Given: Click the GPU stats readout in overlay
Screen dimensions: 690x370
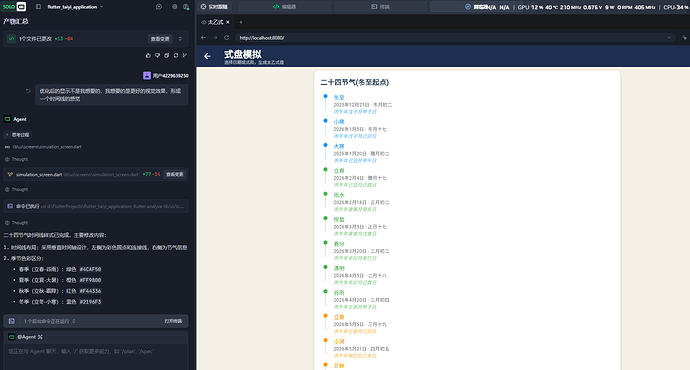Looking at the screenshot, I should point(587,7).
